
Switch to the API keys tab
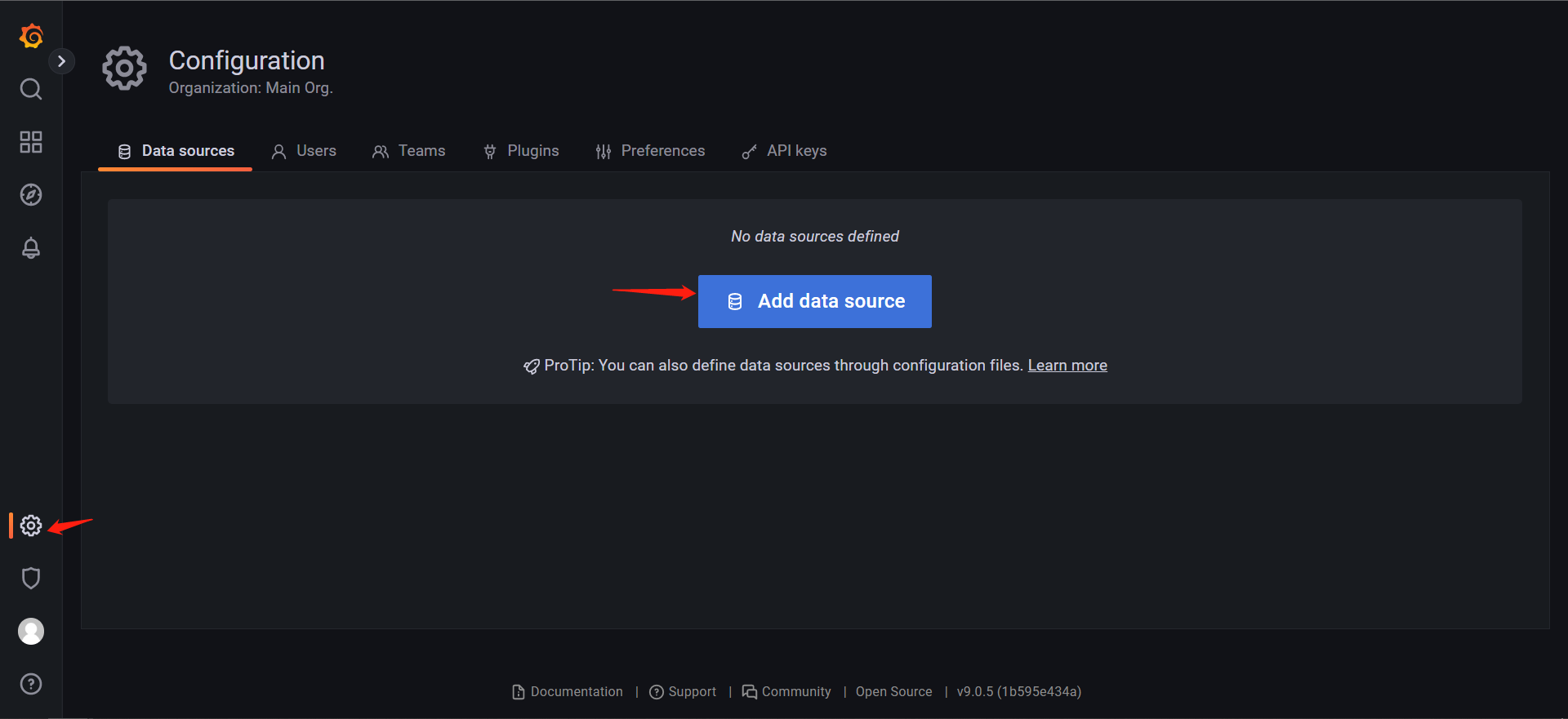click(784, 151)
